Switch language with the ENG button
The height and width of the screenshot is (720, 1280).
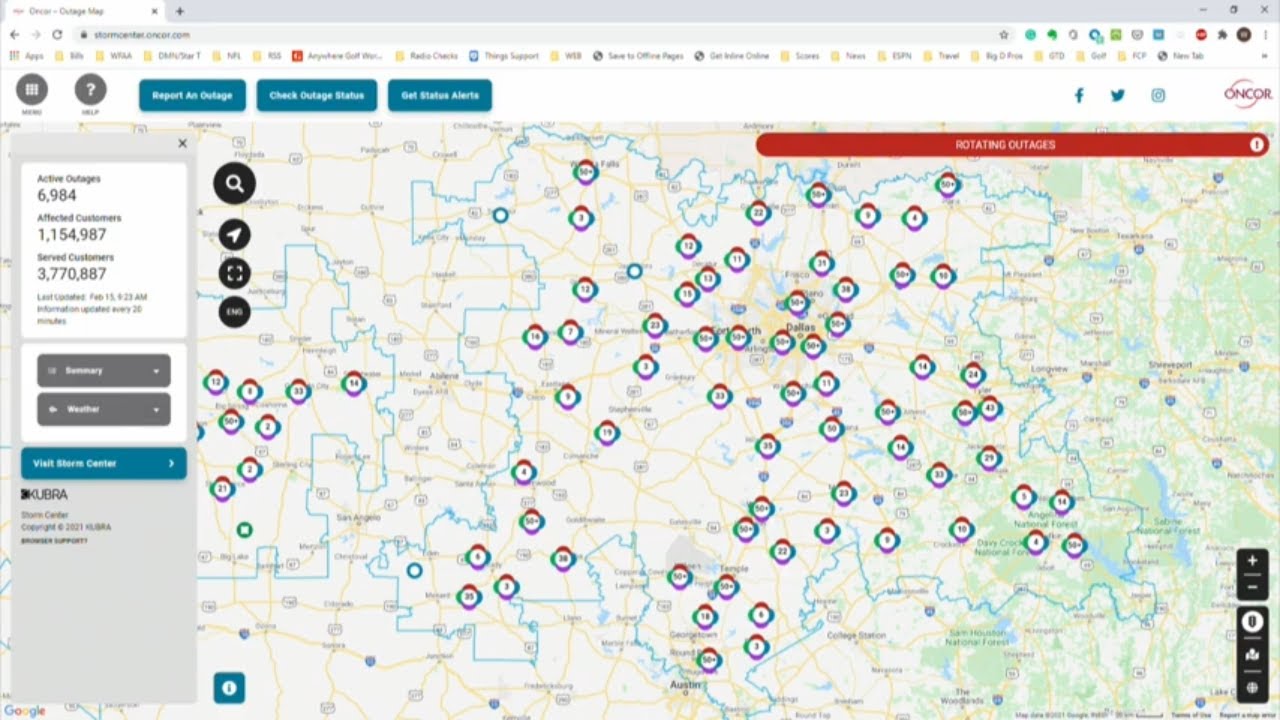click(234, 312)
